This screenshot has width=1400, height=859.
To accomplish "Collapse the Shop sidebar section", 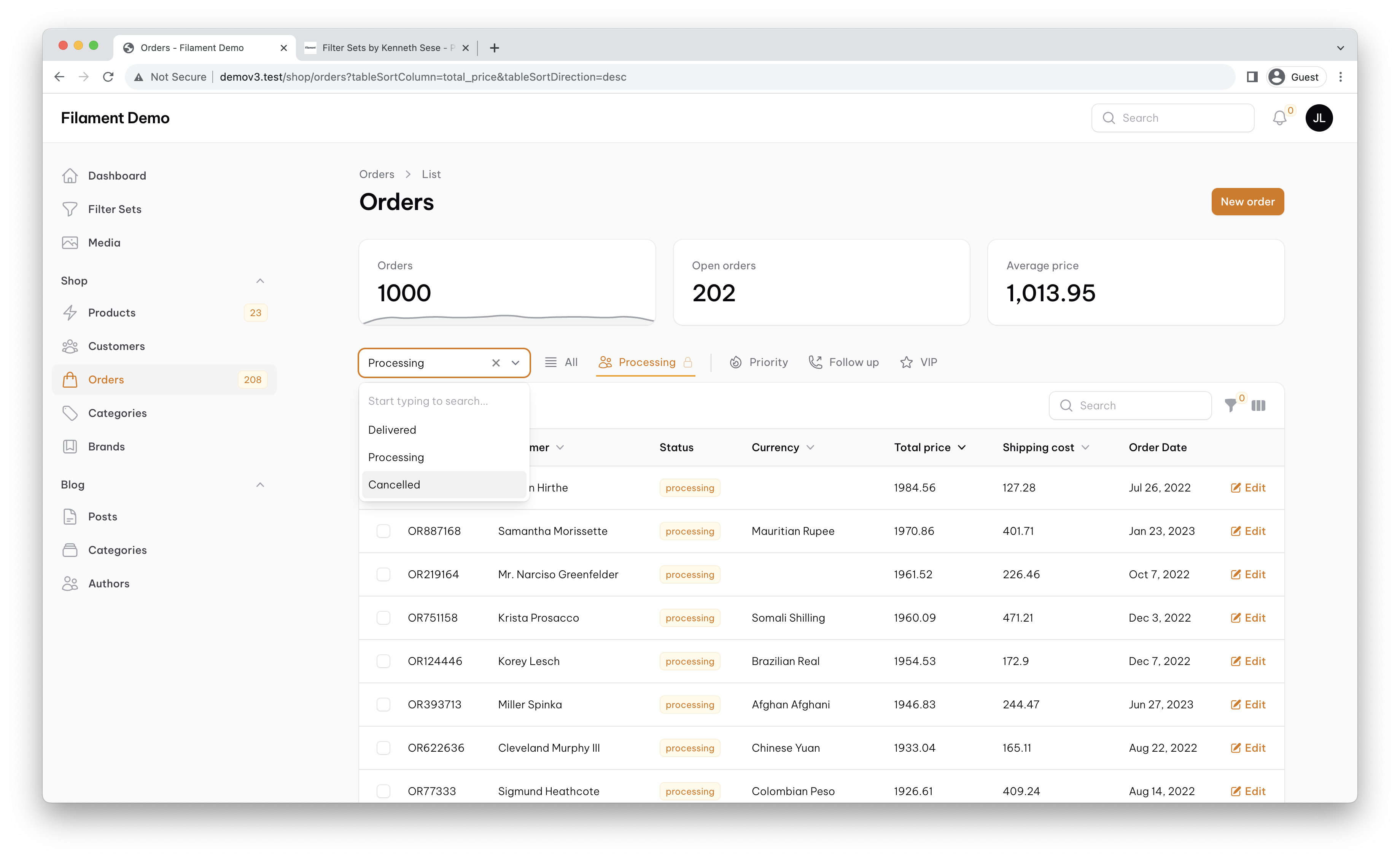I will tap(260, 281).
